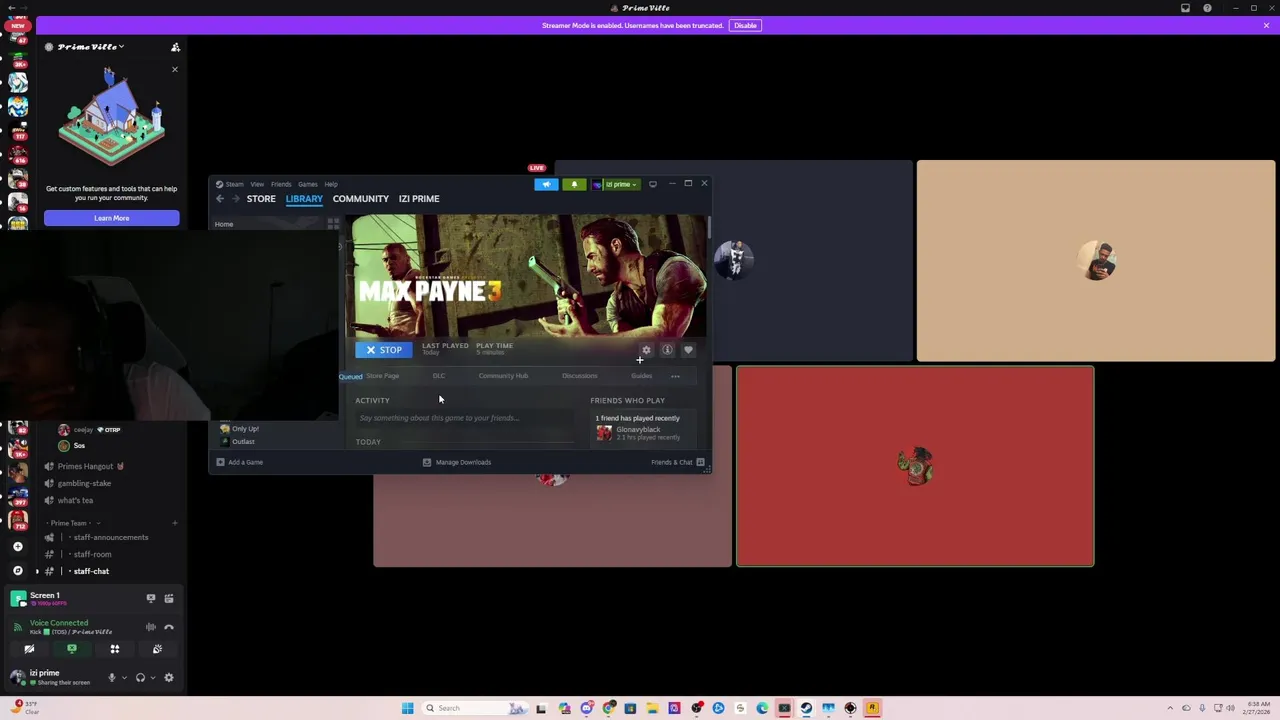Switch Steam to Big Picture mode icon
Screen dimensions: 1280x720
tap(653, 184)
